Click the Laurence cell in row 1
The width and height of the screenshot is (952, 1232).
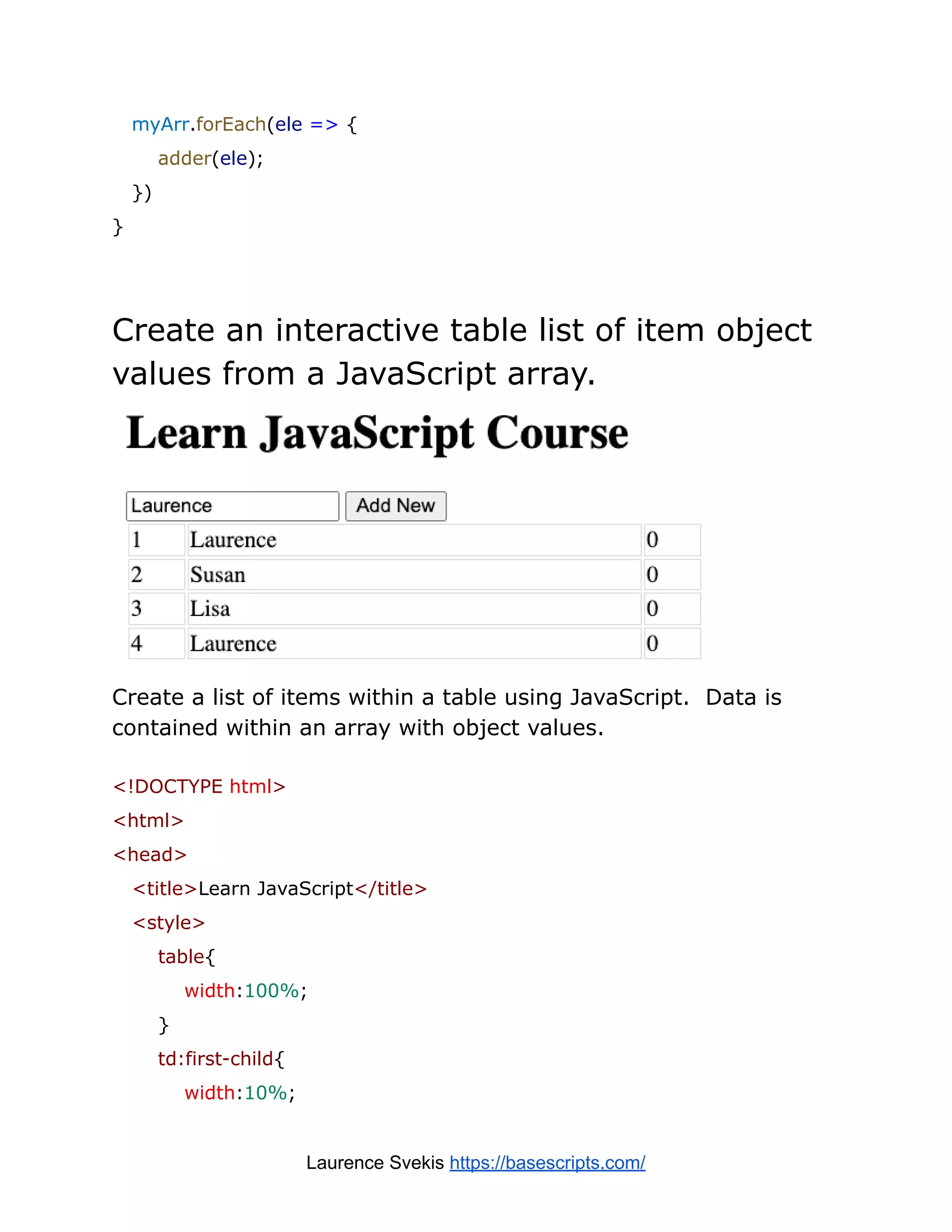pos(415,540)
